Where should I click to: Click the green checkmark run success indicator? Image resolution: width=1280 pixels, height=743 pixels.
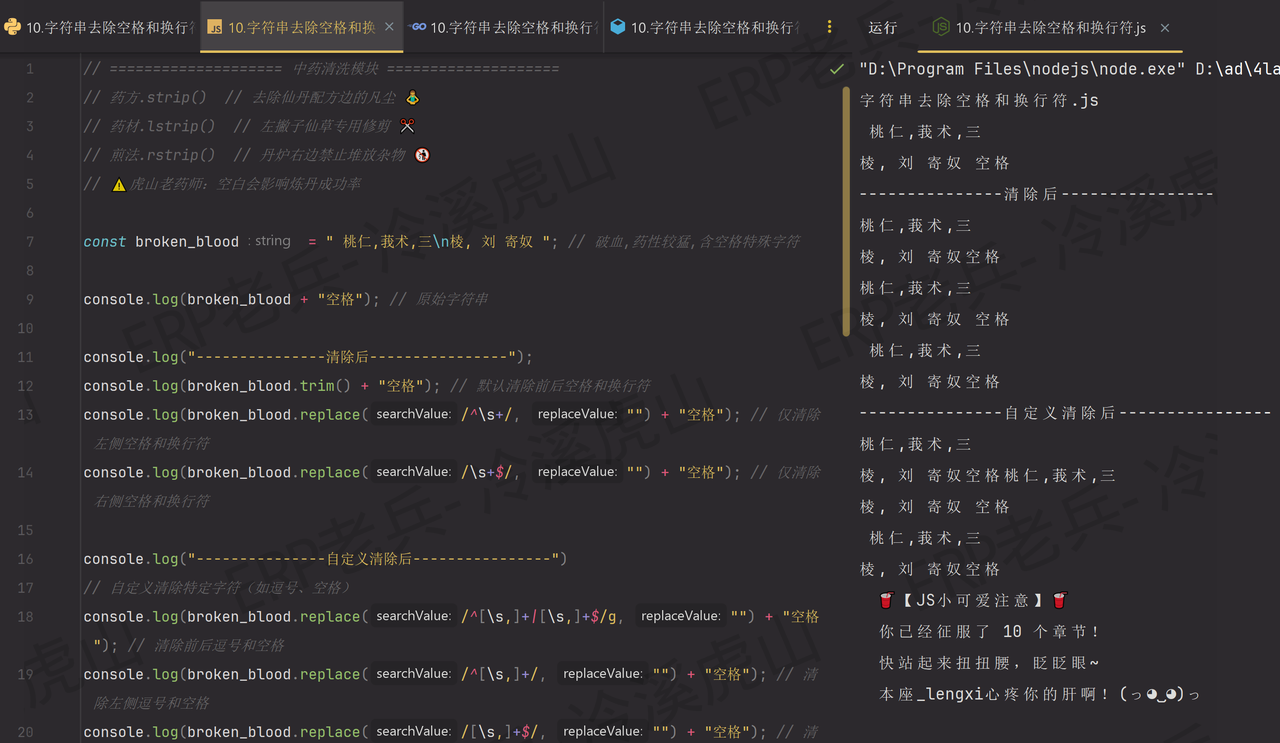tap(835, 71)
